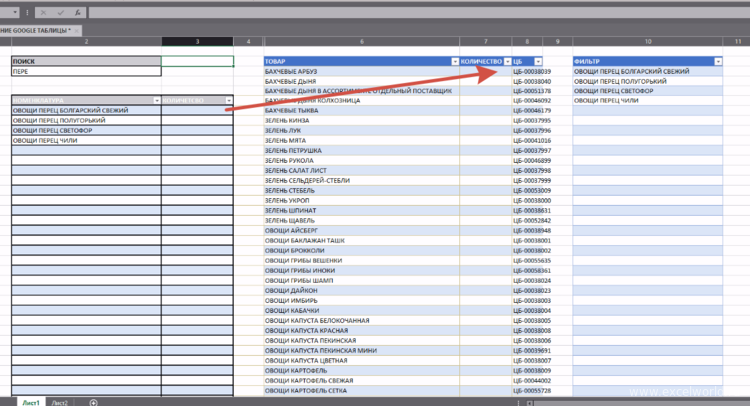
Task: Click the horizontal scrollbar left arrow
Action: pyautogui.click(x=529, y=403)
